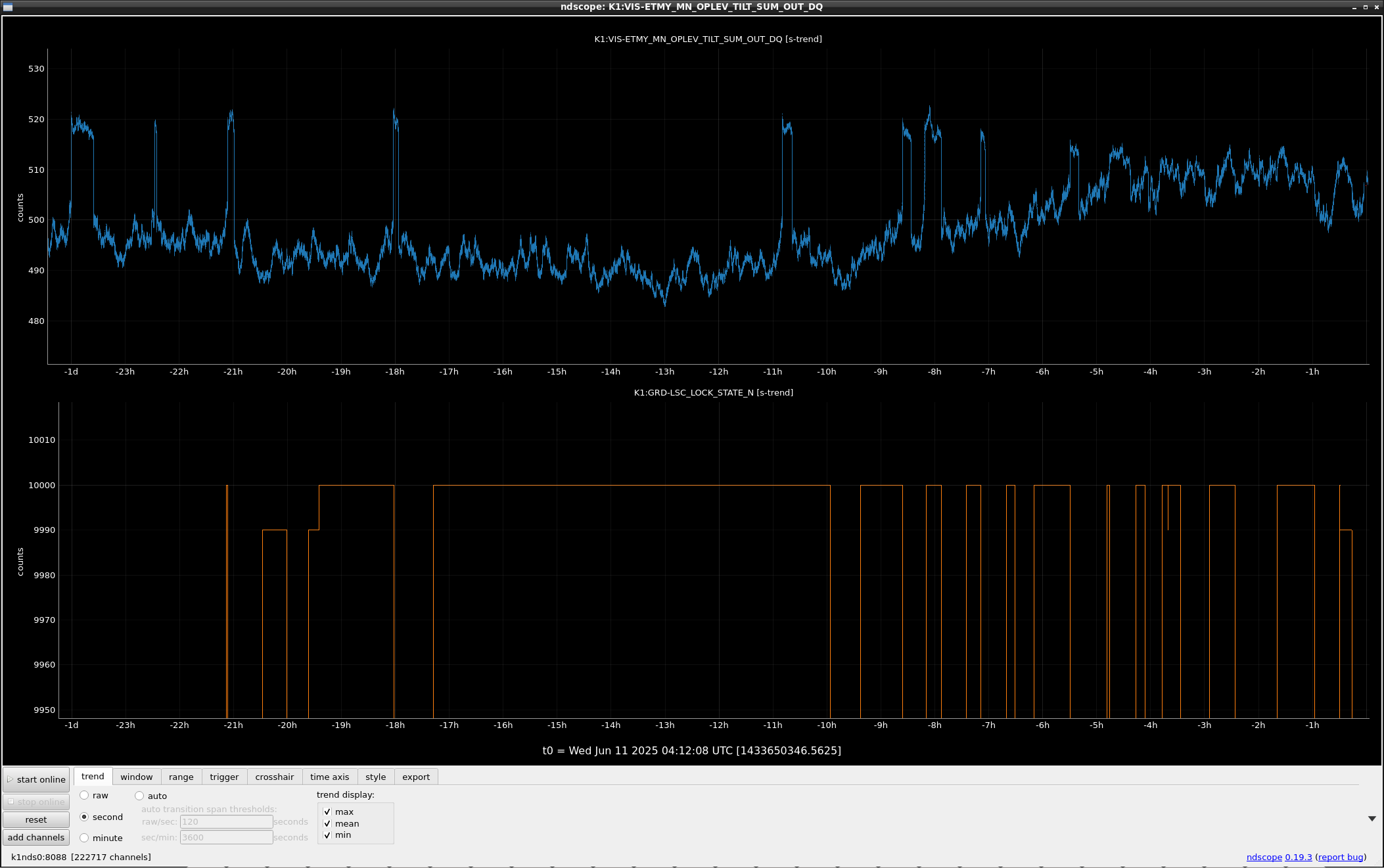The height and width of the screenshot is (868, 1384).
Task: Open the time axis tab
Action: pyautogui.click(x=330, y=777)
